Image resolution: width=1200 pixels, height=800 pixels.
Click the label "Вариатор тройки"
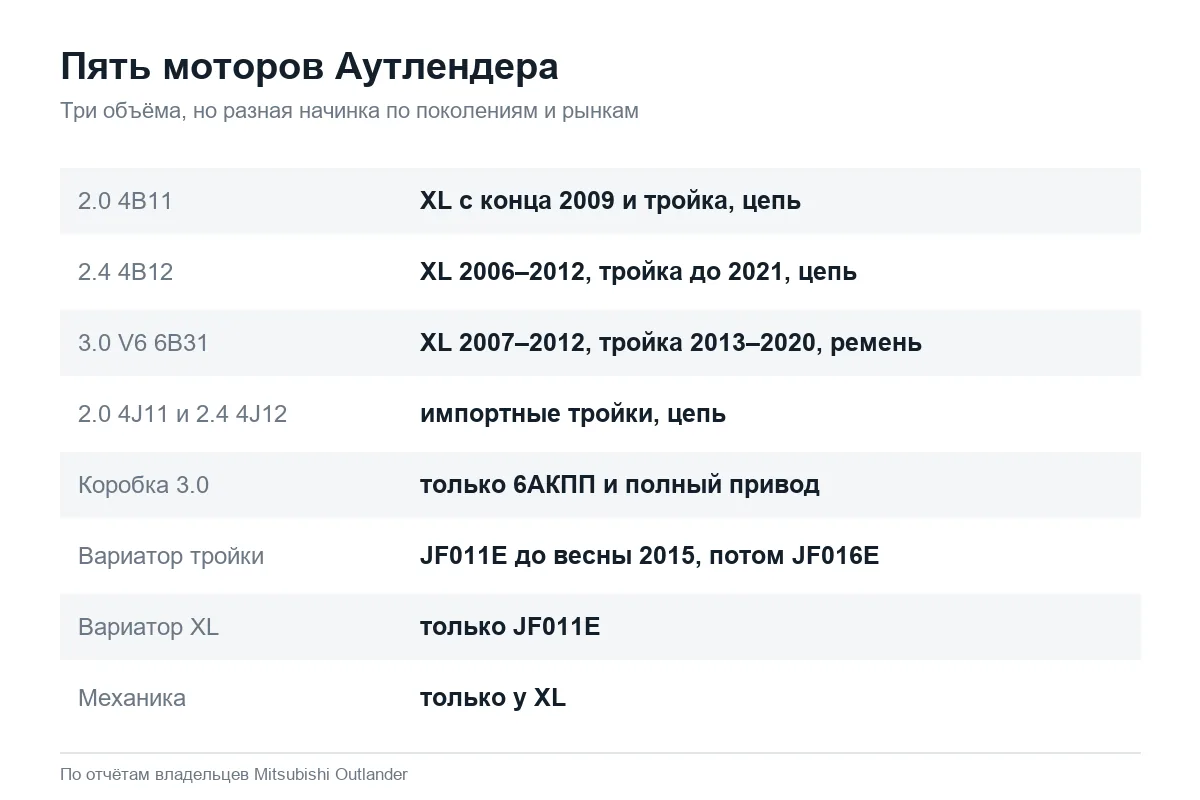click(171, 556)
